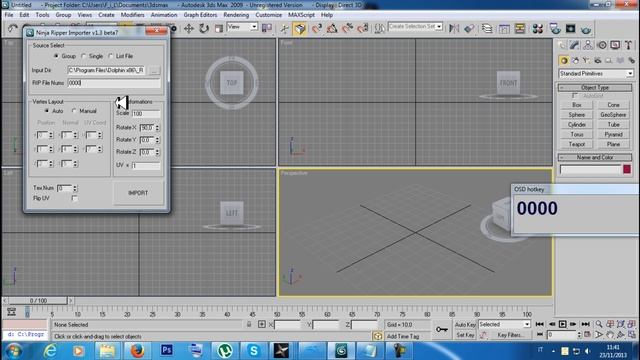Open Firefox from the taskbar

(137, 351)
